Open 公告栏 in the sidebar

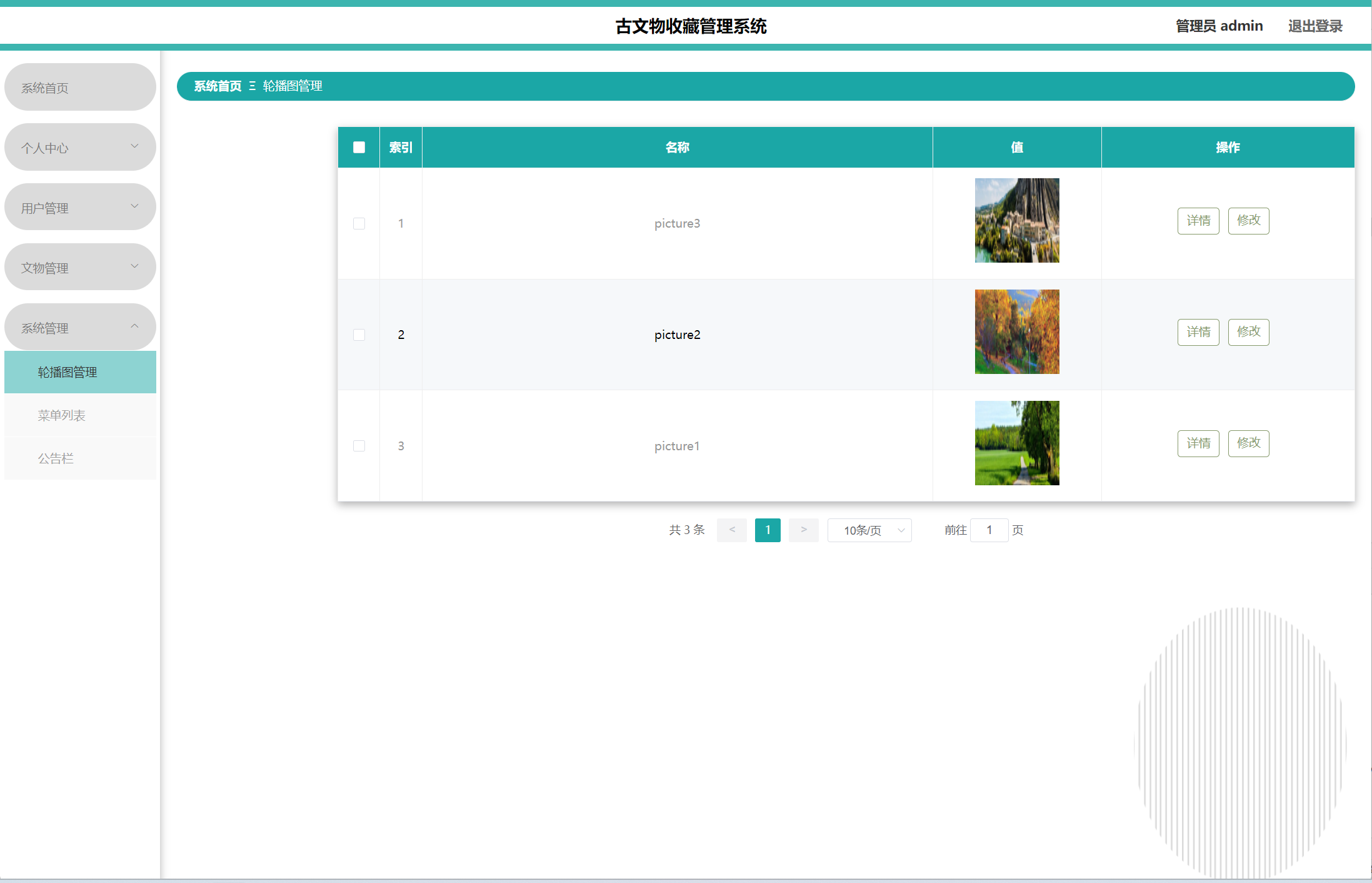point(56,458)
